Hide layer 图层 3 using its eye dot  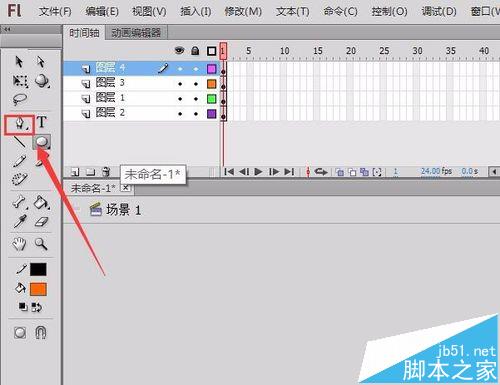[x=180, y=84]
